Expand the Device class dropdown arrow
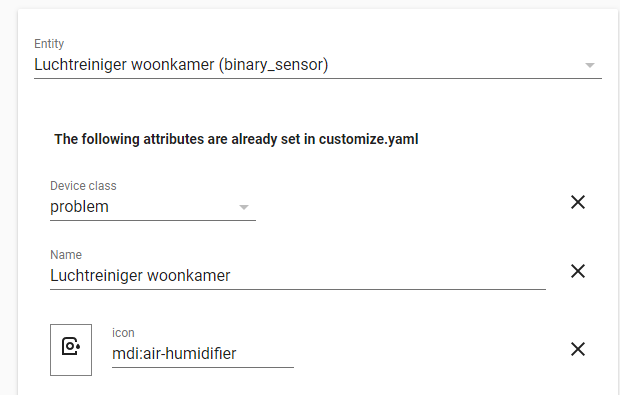This screenshot has height=395, width=620. [x=244, y=207]
